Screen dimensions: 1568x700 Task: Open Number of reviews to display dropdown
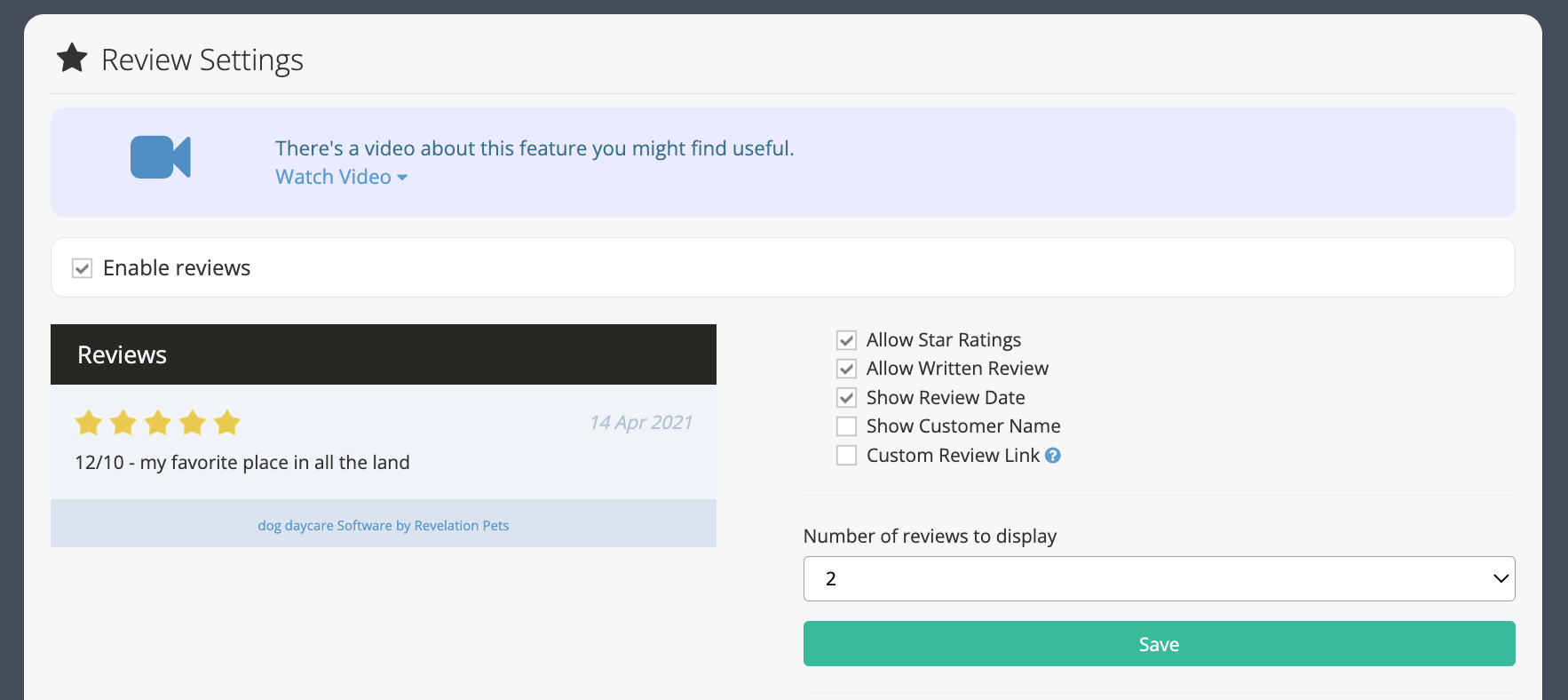coord(1159,578)
